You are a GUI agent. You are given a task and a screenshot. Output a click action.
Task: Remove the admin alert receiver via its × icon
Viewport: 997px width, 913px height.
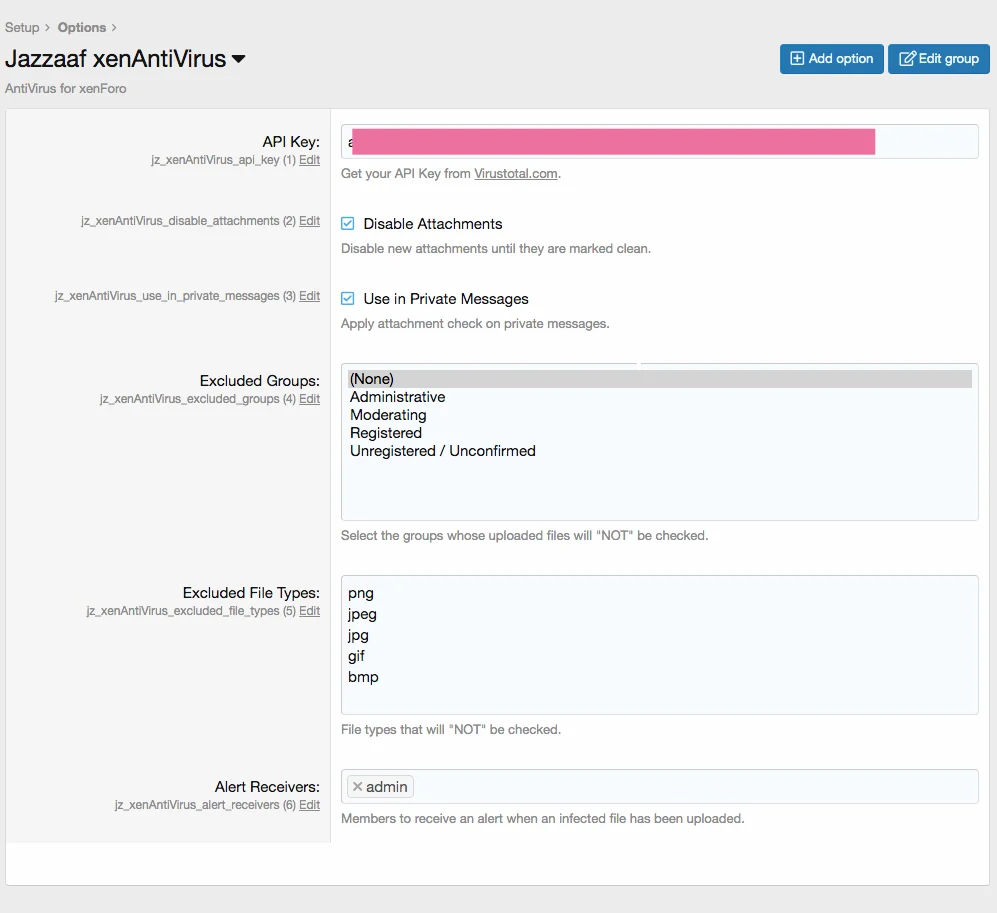tap(356, 787)
